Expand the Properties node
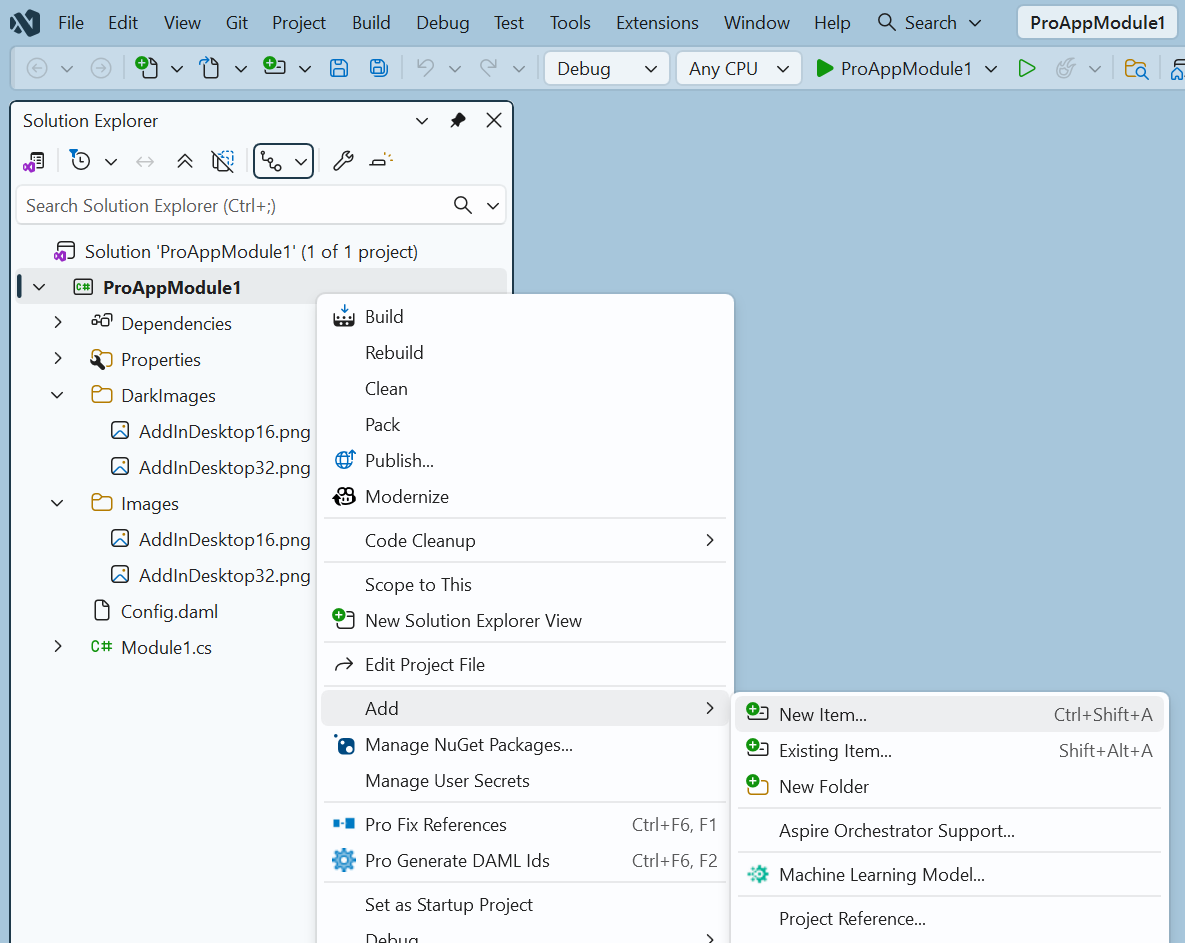Viewport: 1185px width, 943px height. (58, 359)
